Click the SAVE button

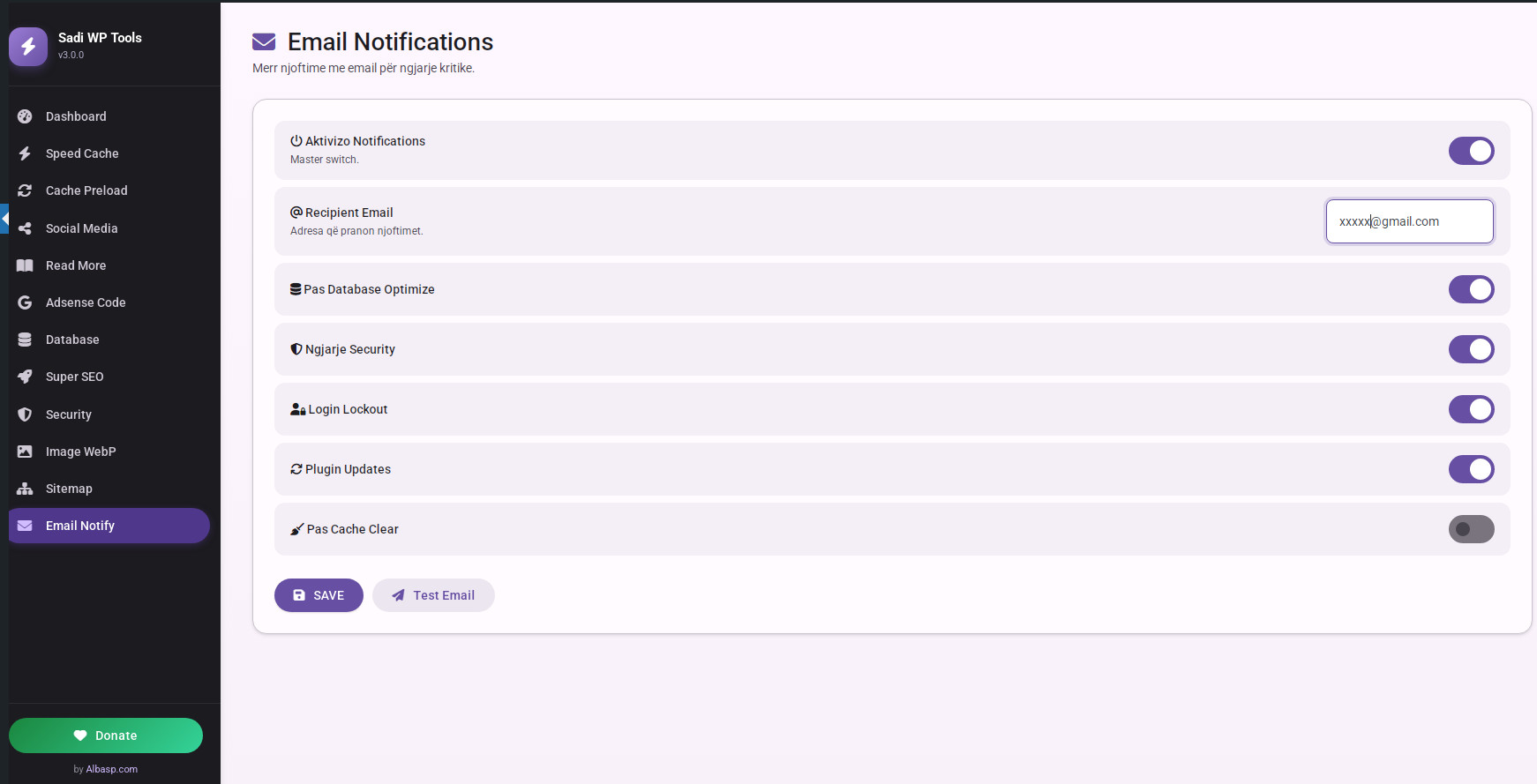click(319, 595)
